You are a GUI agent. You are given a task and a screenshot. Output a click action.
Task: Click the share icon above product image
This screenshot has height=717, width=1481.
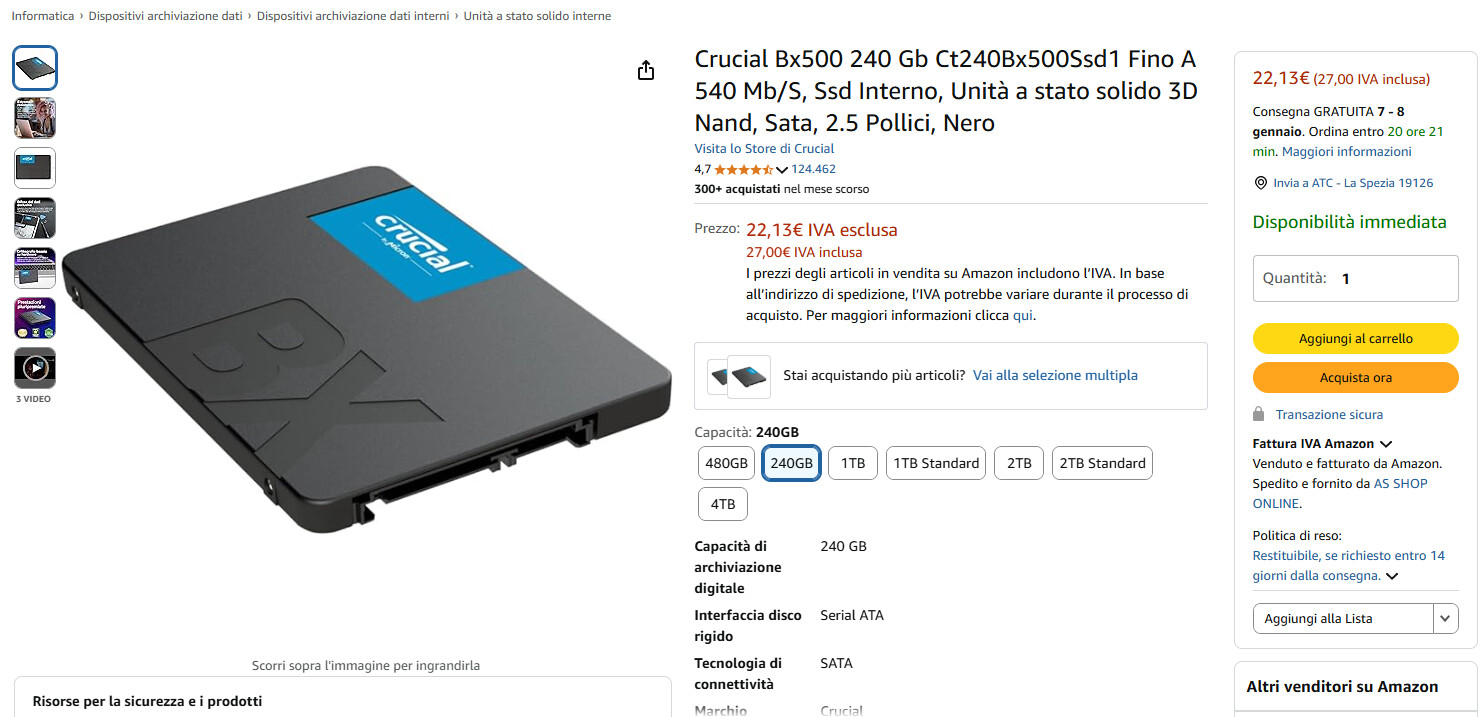646,70
